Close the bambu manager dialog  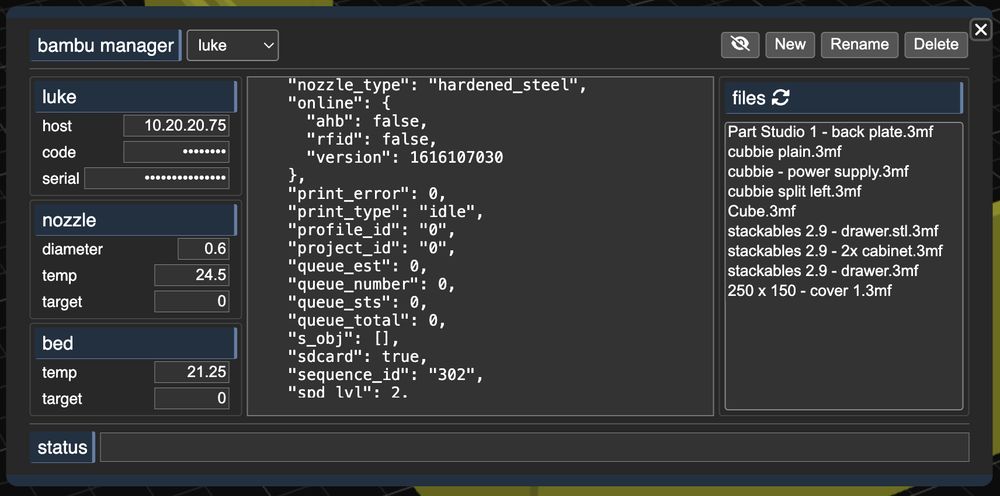point(980,29)
